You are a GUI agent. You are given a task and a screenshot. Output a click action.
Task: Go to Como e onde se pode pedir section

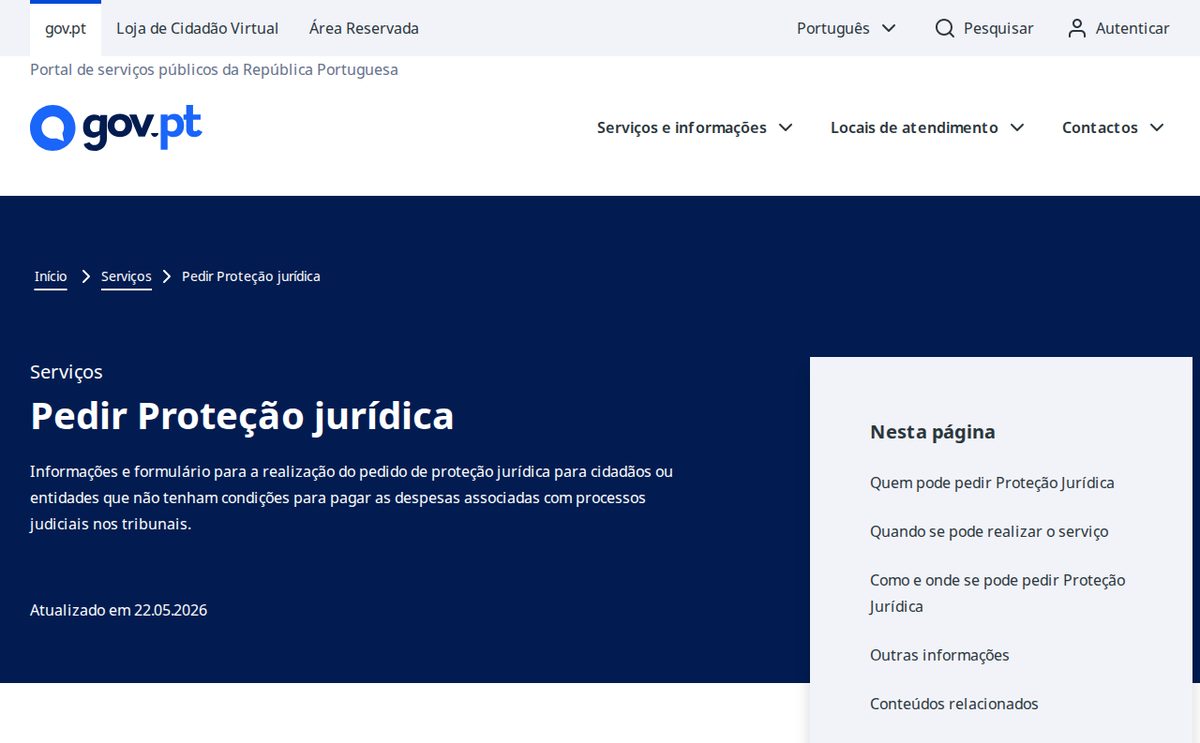click(x=998, y=593)
